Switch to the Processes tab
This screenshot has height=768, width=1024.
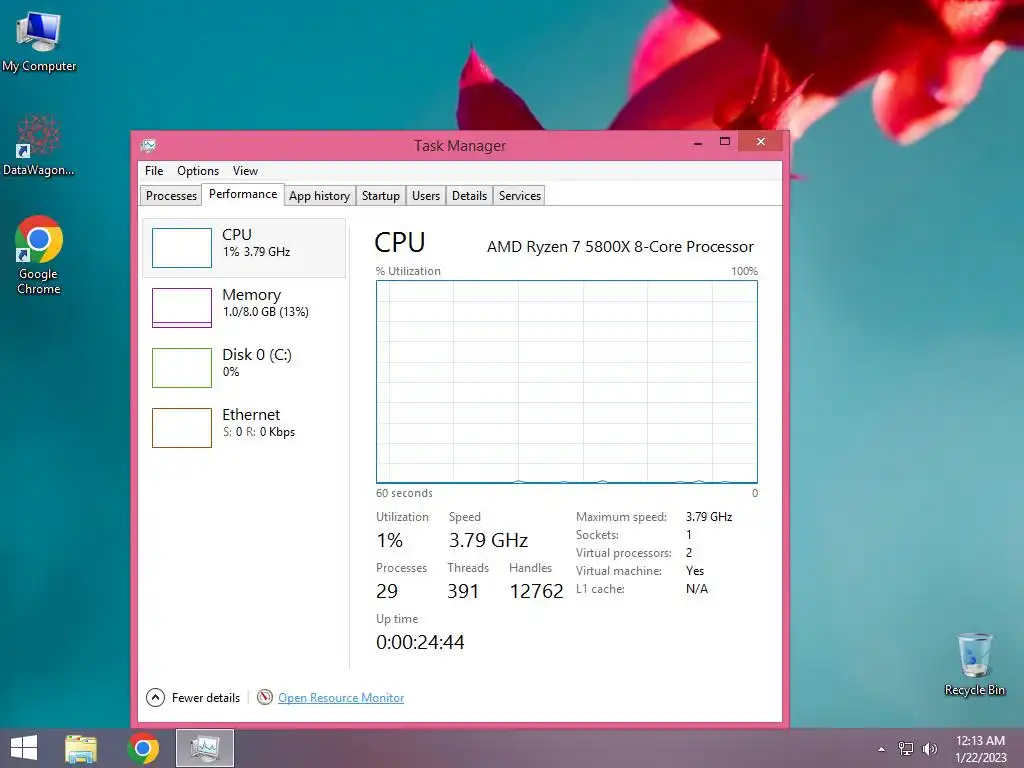[x=171, y=196]
